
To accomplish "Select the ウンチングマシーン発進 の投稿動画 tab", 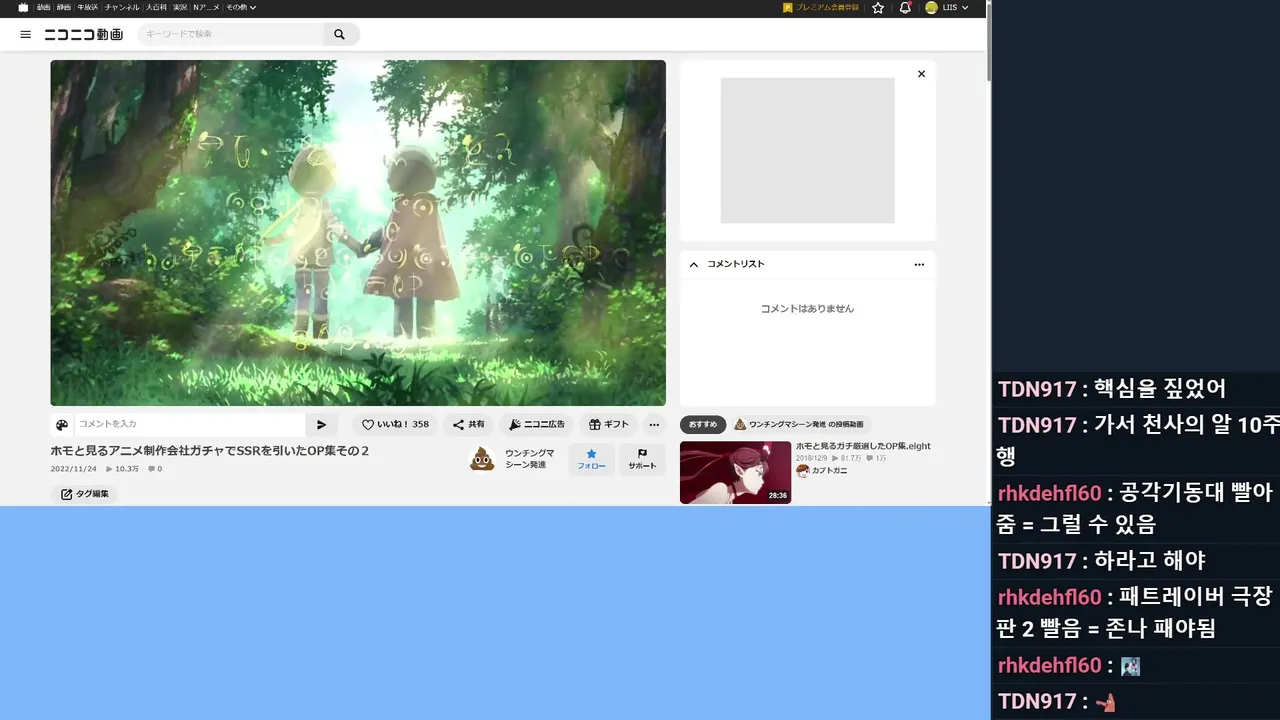I will [x=801, y=424].
